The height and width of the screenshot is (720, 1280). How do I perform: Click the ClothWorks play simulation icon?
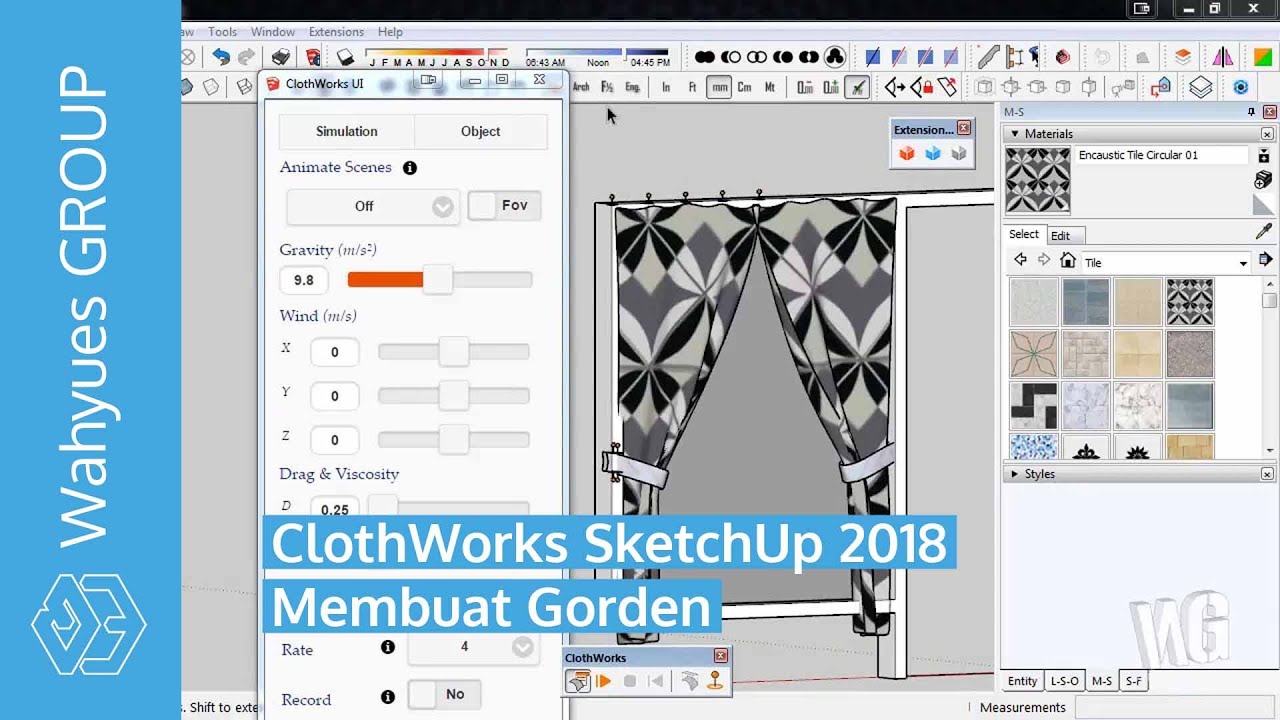pos(603,681)
